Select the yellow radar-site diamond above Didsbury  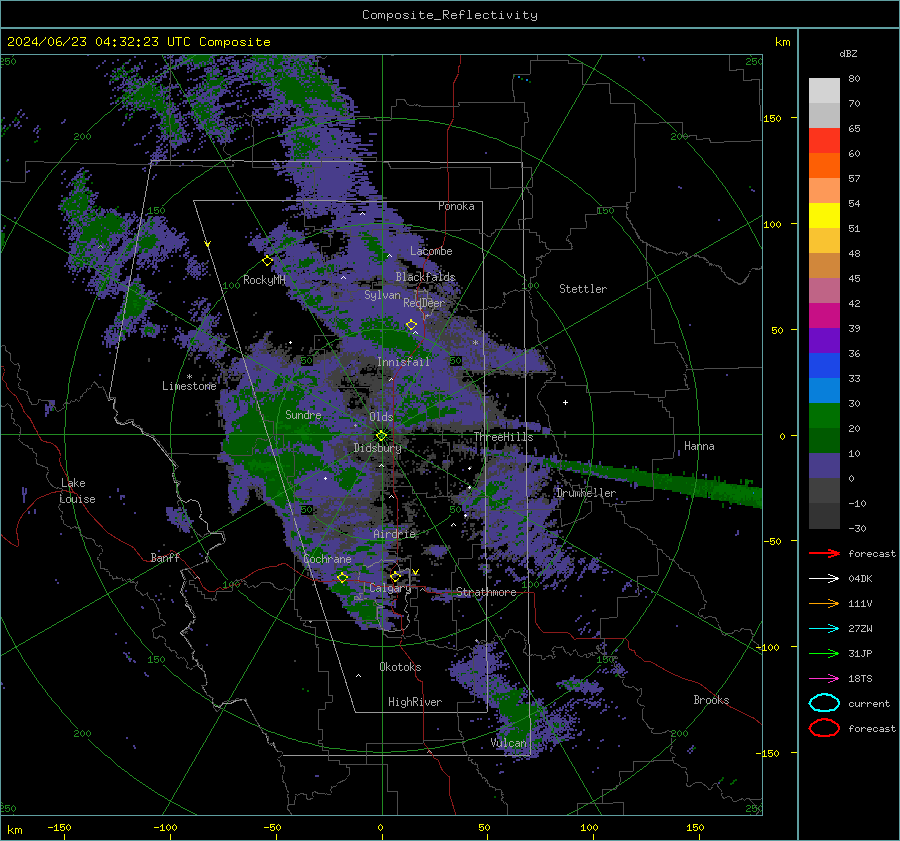click(x=382, y=436)
